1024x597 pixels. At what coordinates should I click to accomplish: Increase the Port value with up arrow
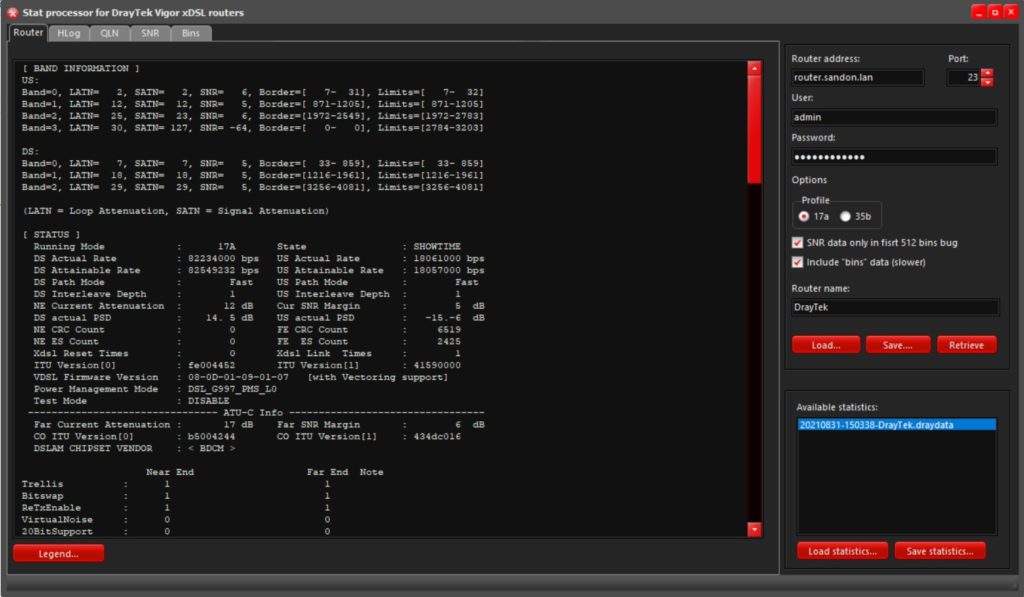point(987,73)
